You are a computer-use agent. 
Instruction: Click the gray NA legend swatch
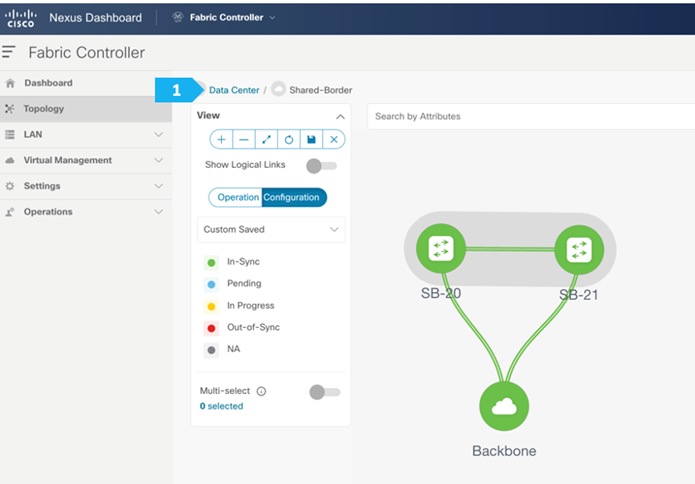coord(211,350)
